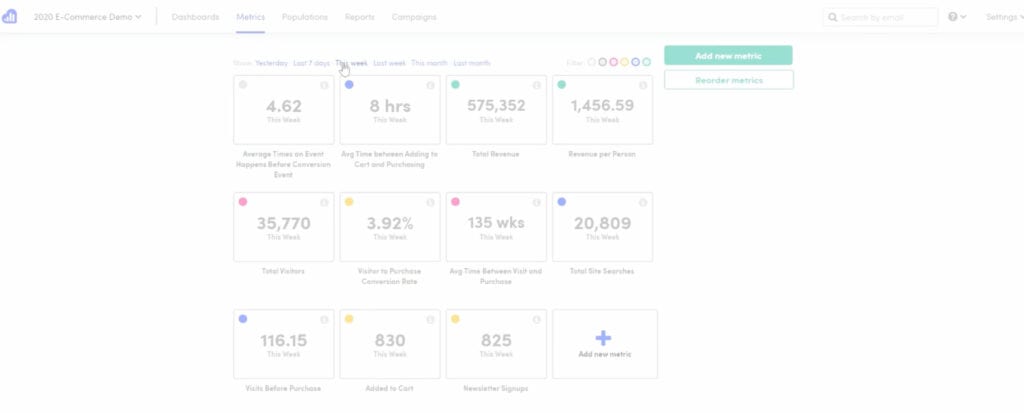Open the Dashboards tab

195,17
